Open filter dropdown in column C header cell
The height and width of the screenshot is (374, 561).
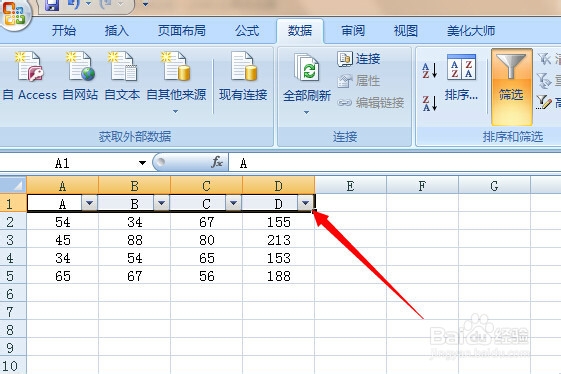(x=233, y=203)
